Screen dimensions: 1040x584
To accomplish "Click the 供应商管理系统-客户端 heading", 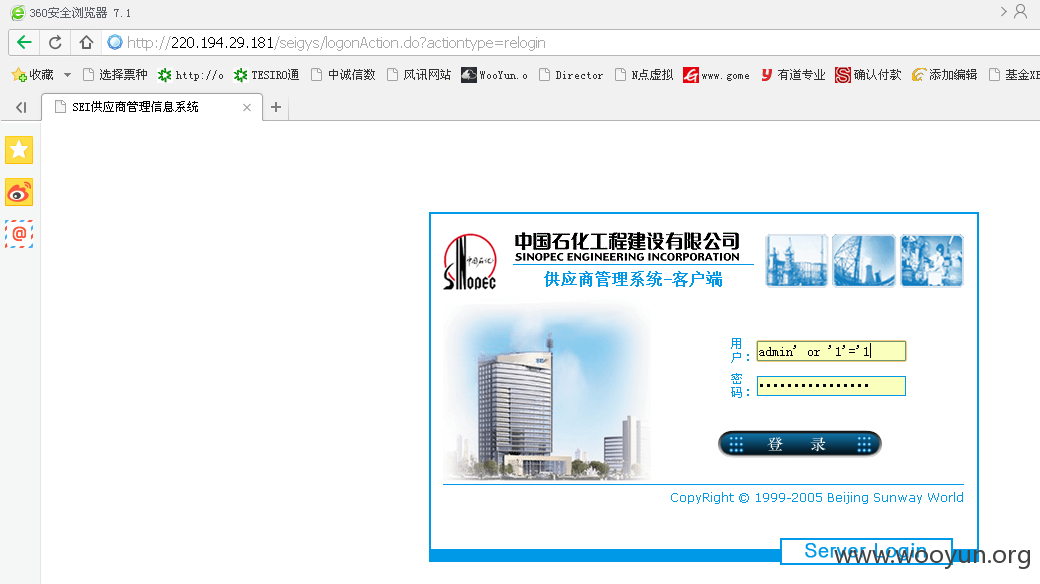I will click(x=633, y=279).
